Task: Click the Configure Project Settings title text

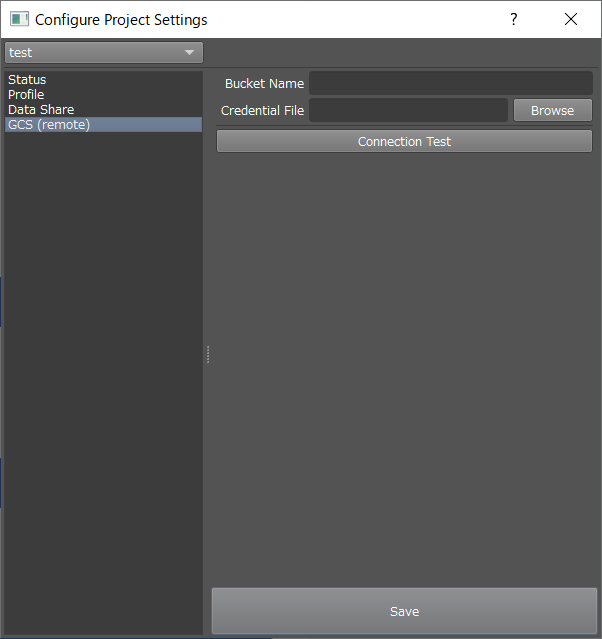Action: pyautogui.click(x=121, y=19)
